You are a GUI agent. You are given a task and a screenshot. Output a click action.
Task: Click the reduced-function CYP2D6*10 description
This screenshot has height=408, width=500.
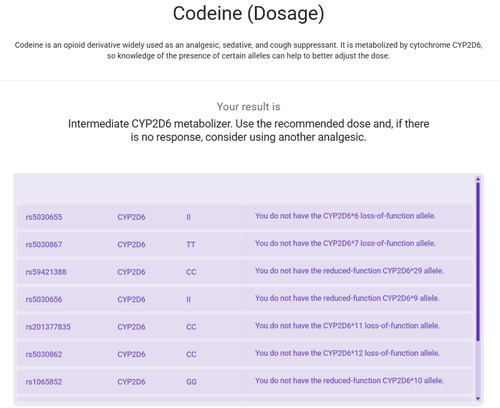coord(349,380)
